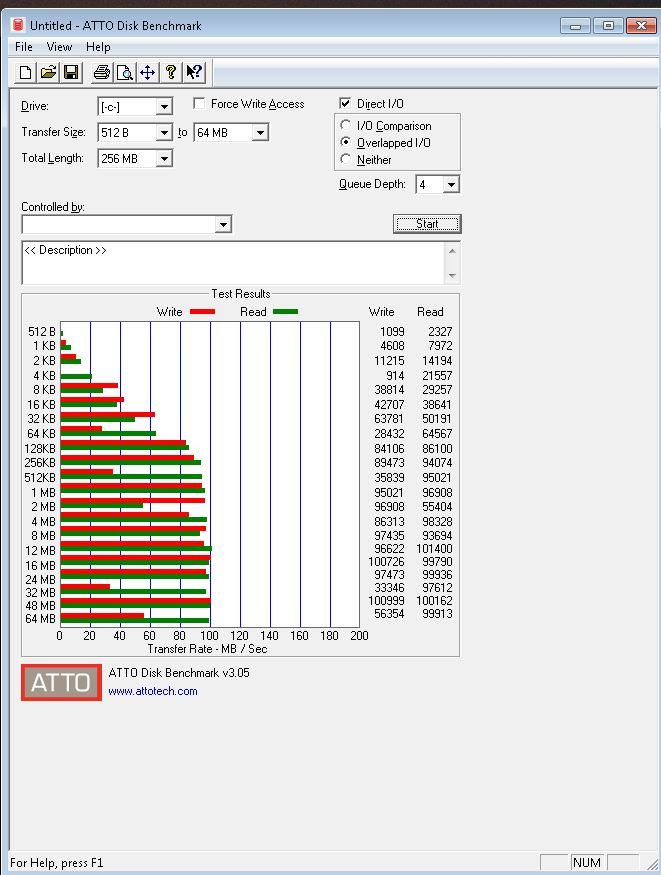Click the New document toolbar icon

tap(25, 72)
